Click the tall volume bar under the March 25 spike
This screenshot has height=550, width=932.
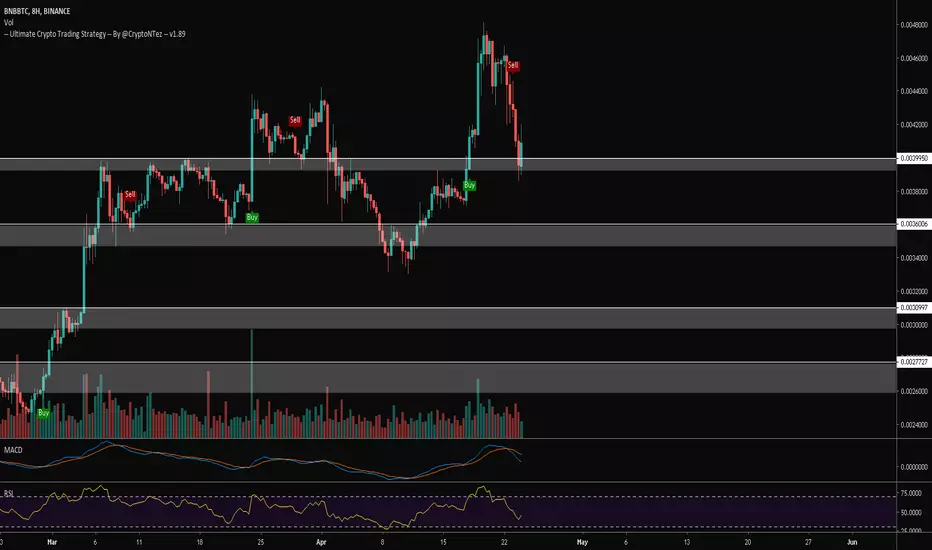coord(251,384)
